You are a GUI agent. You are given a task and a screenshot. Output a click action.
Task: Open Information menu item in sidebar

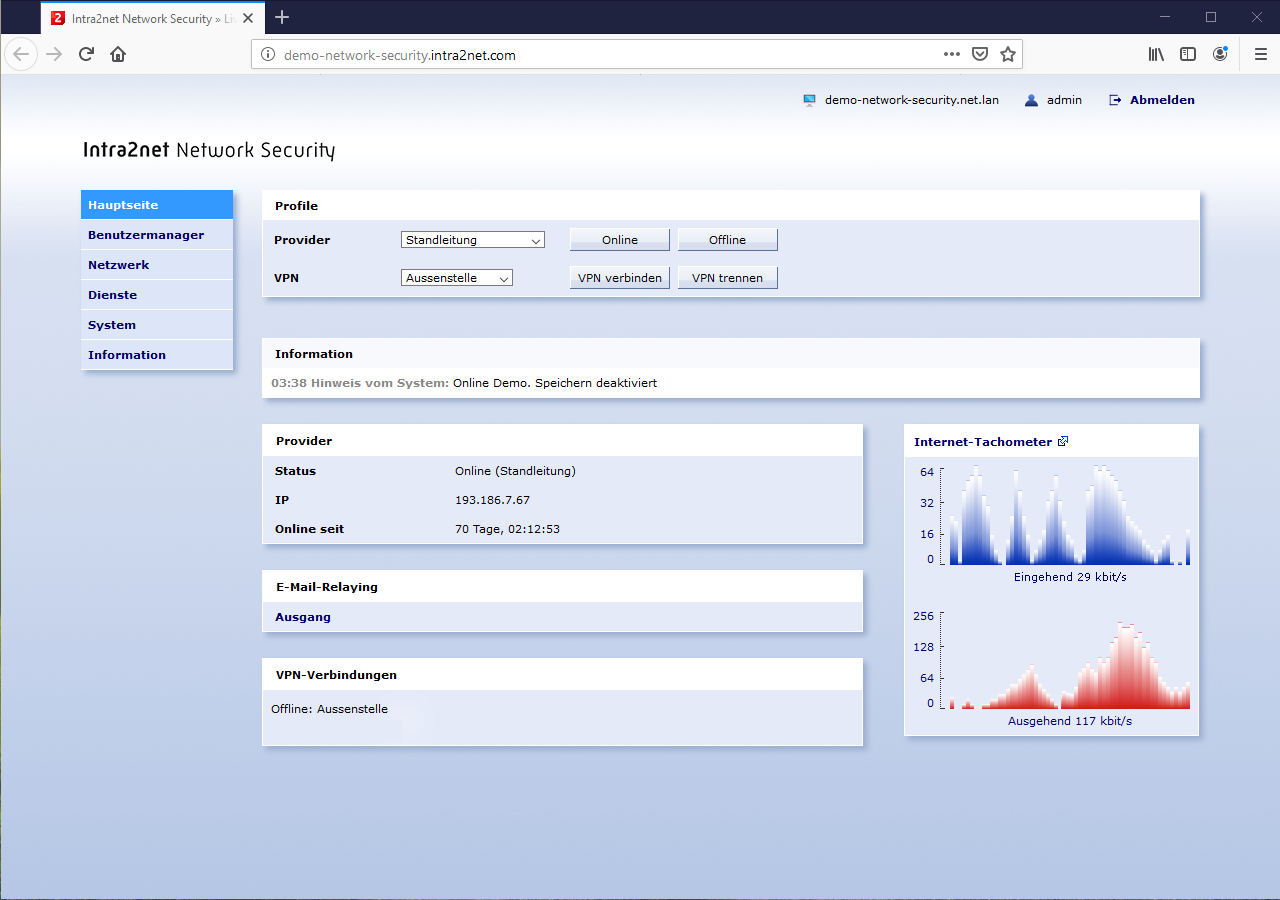[x=157, y=355]
